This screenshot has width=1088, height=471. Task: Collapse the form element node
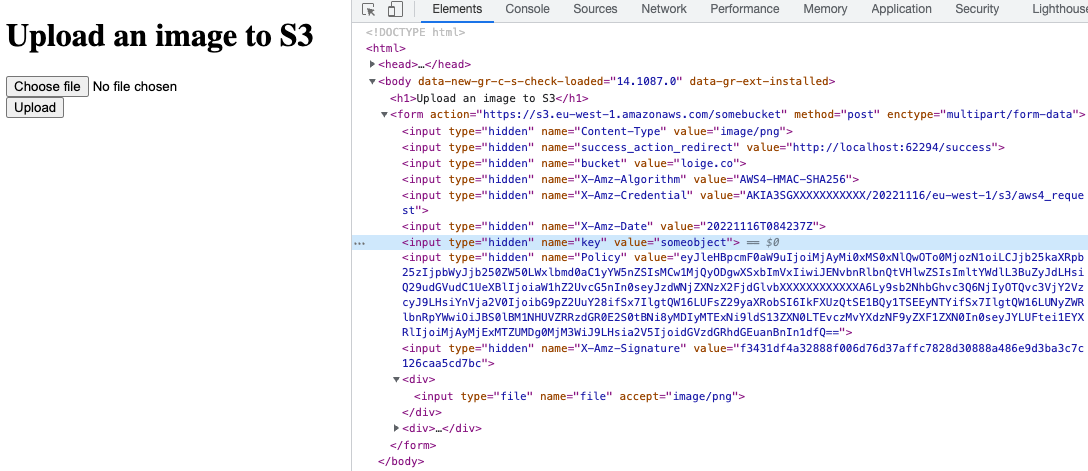(x=385, y=115)
